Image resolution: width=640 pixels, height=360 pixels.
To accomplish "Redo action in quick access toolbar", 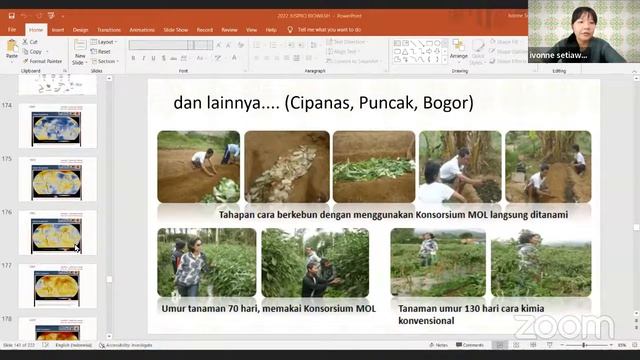I will point(39,16).
